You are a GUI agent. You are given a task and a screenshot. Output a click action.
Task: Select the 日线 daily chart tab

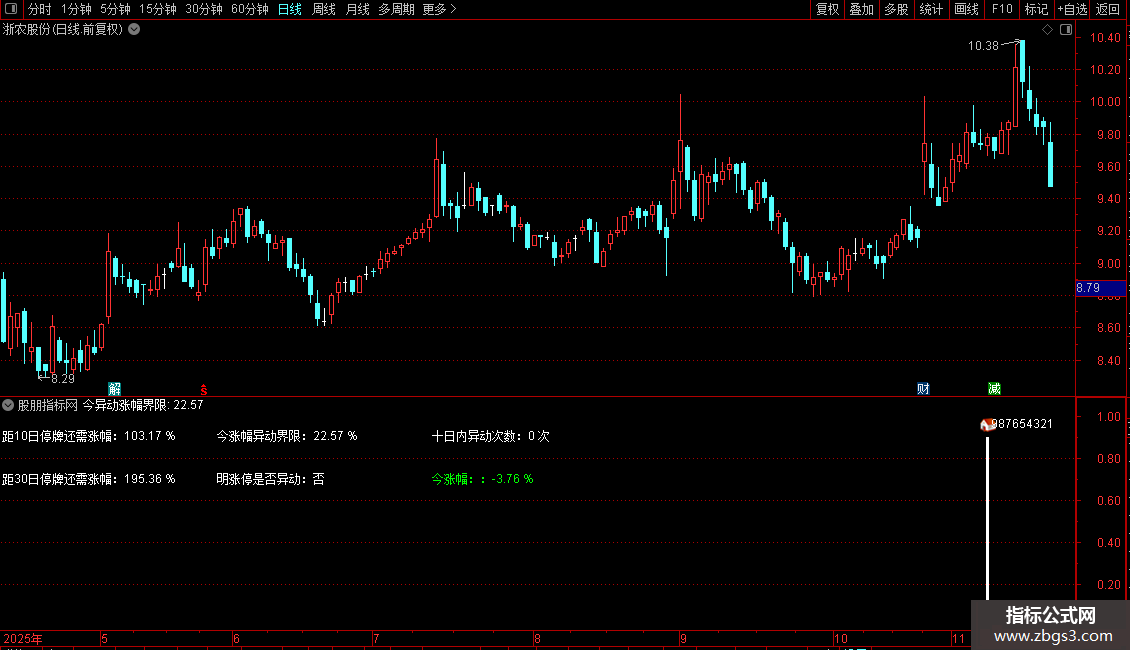(x=290, y=9)
